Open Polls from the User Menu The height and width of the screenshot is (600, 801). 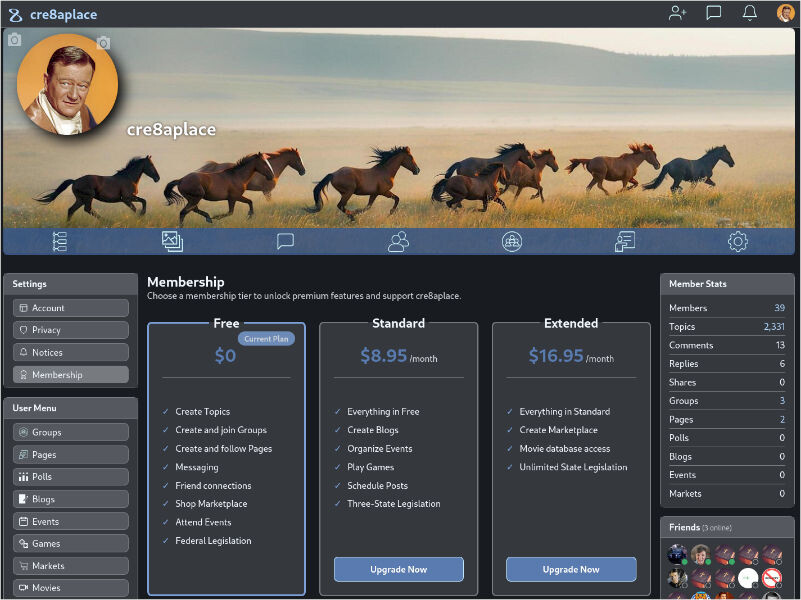pos(71,477)
